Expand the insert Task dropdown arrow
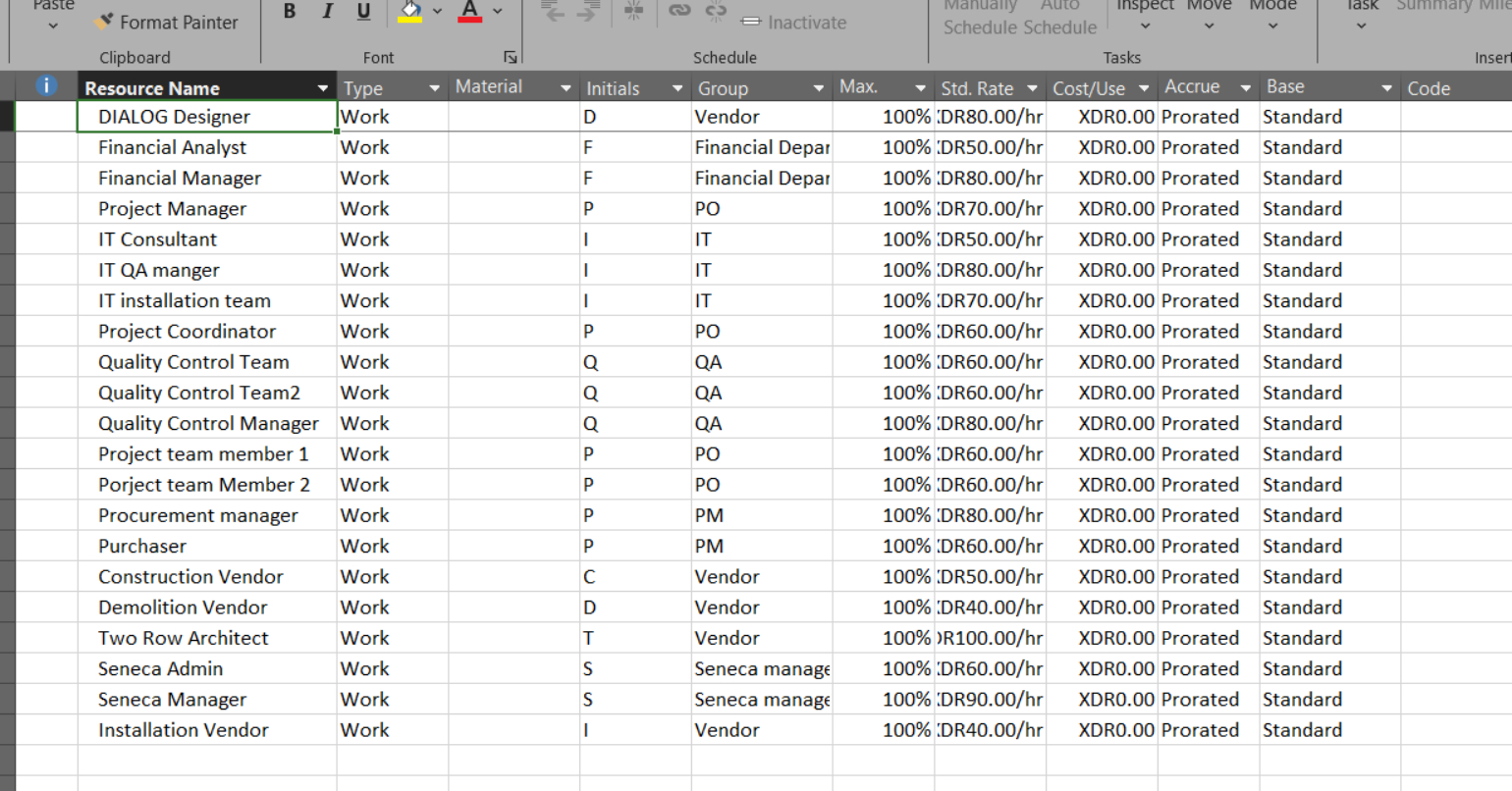 [x=1361, y=26]
